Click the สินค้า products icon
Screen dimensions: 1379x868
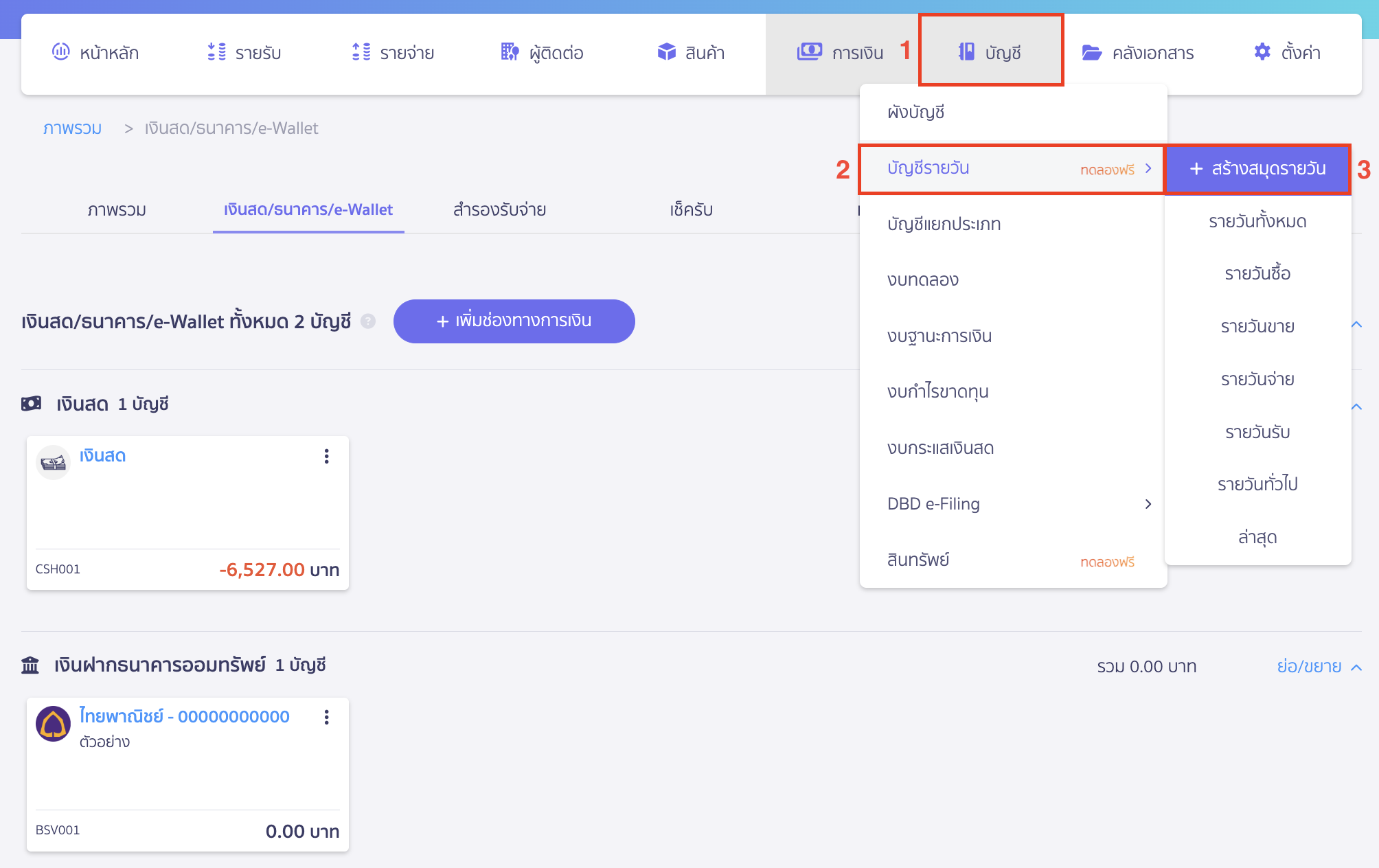(666, 52)
